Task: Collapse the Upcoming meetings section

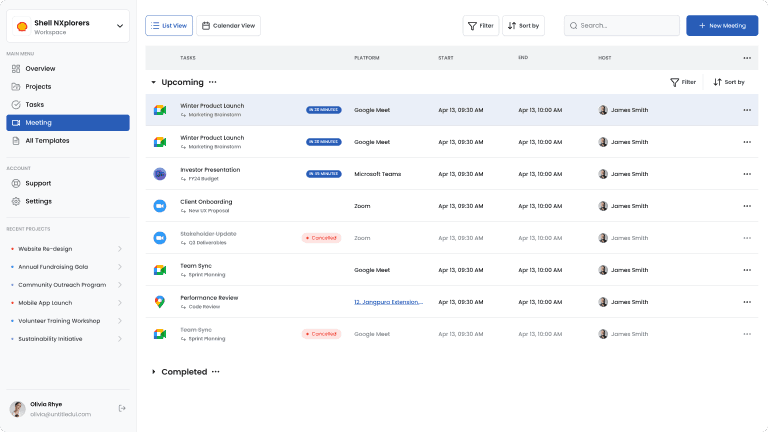Action: [x=153, y=82]
